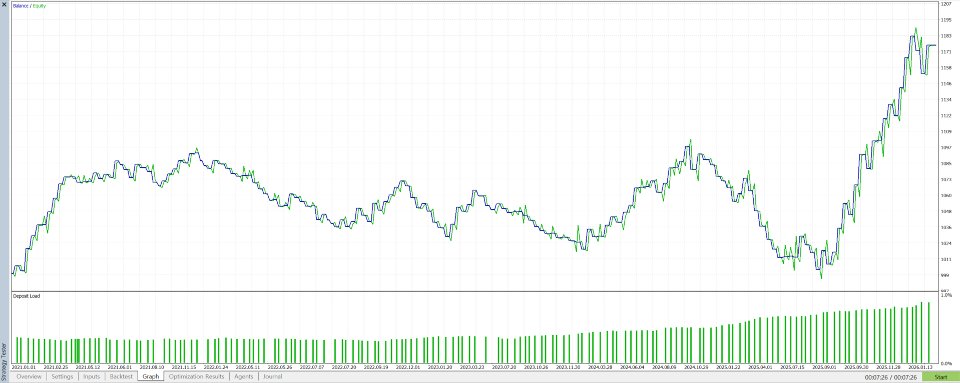This screenshot has height=383, width=960.
Task: Click the 2022.01.24 date label
Action: coord(216,368)
